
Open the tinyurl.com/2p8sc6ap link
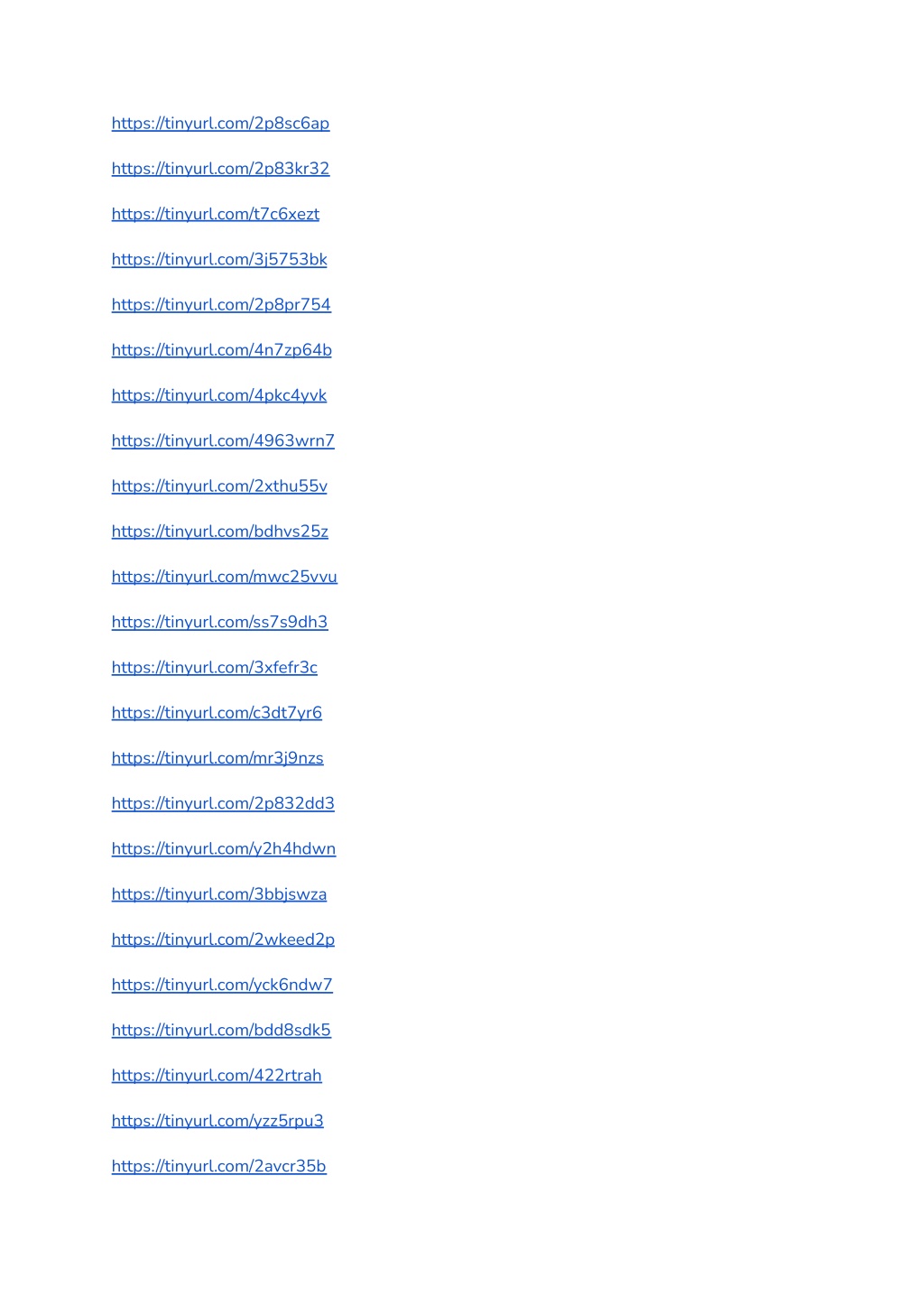(220, 124)
